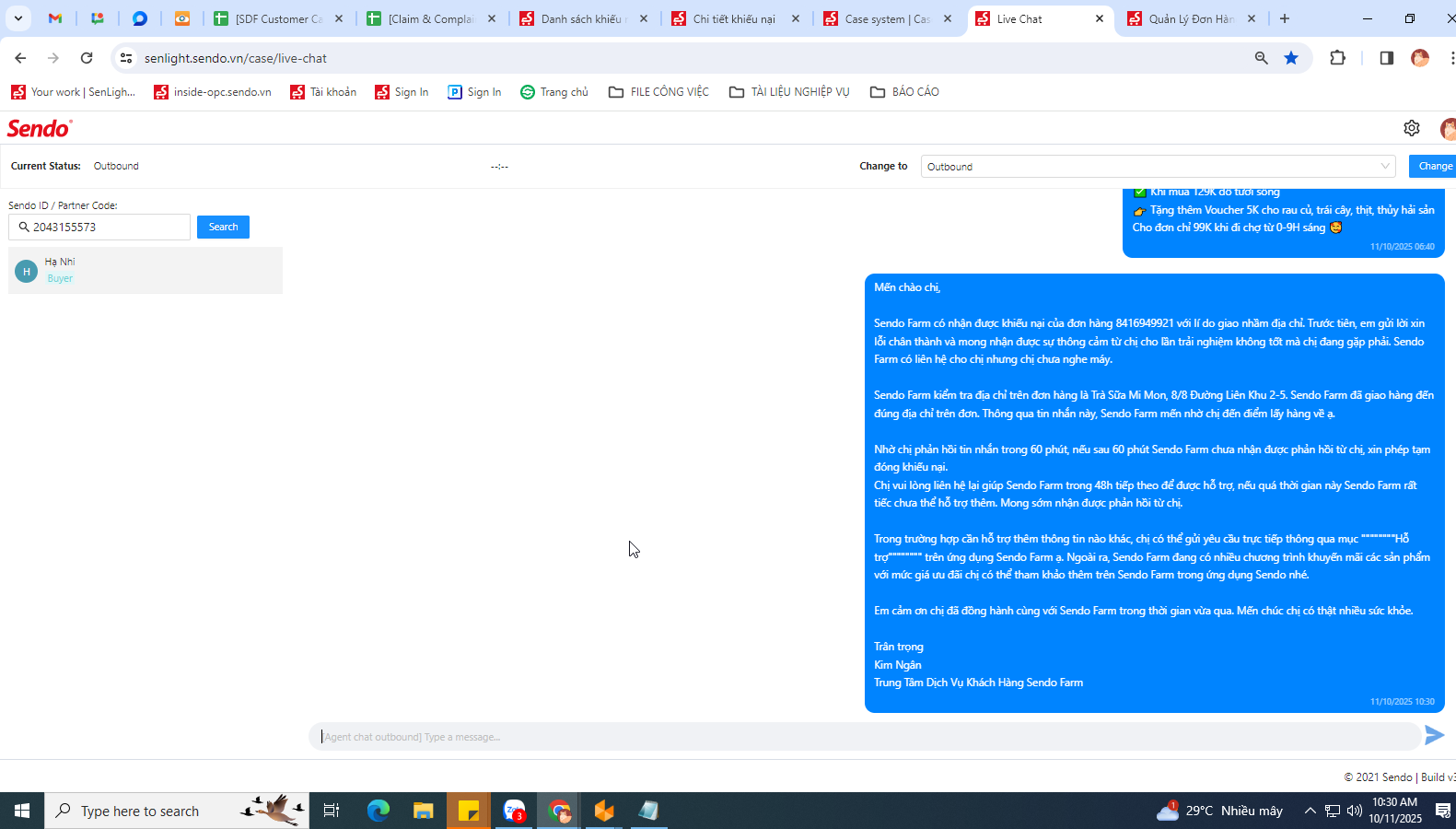This screenshot has width=1456, height=829.
Task: Toggle Chrome side panel icon
Action: click(x=1386, y=58)
